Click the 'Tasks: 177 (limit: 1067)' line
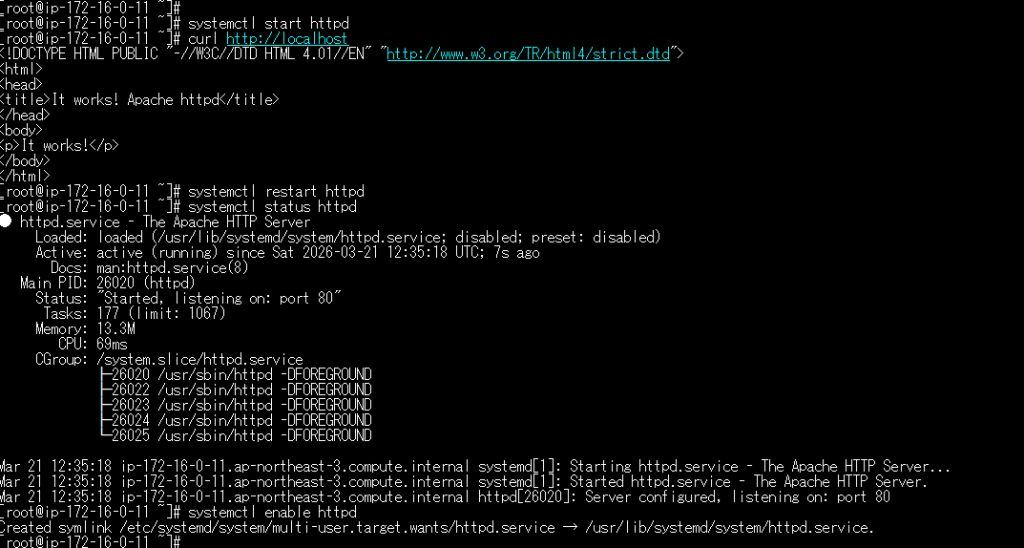1024x548 pixels. tap(135, 313)
